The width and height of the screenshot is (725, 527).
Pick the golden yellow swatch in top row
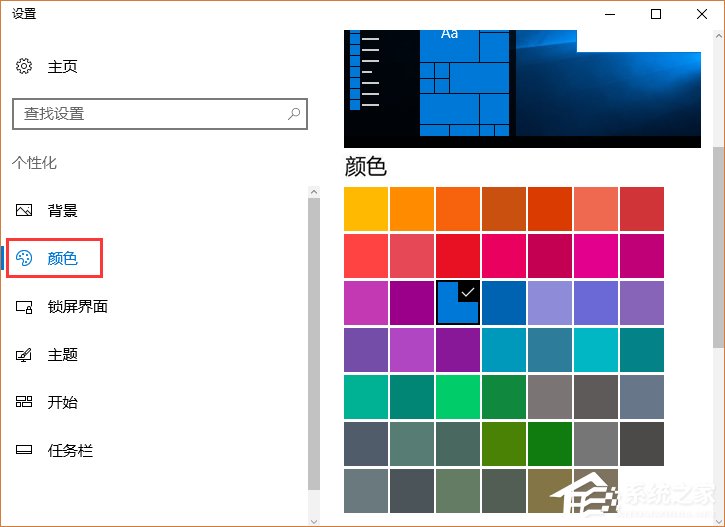[366, 209]
